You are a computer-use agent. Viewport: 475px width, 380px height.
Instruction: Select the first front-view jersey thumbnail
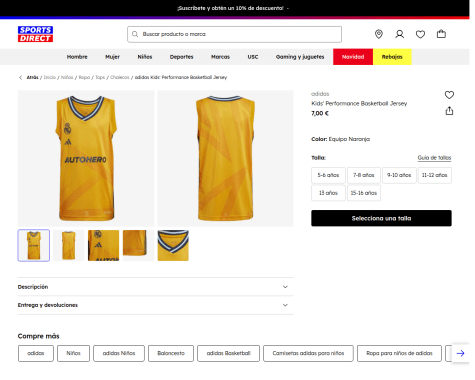tap(34, 245)
